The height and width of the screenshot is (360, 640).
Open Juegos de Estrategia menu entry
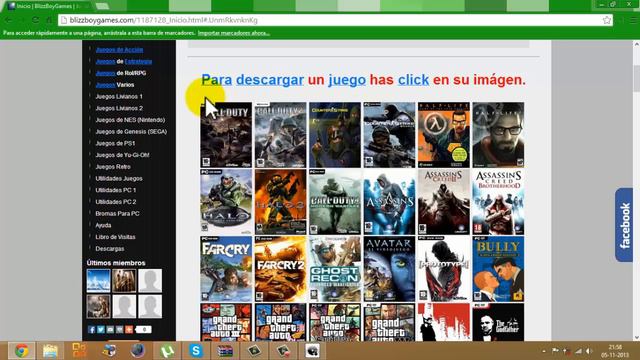[124, 62]
